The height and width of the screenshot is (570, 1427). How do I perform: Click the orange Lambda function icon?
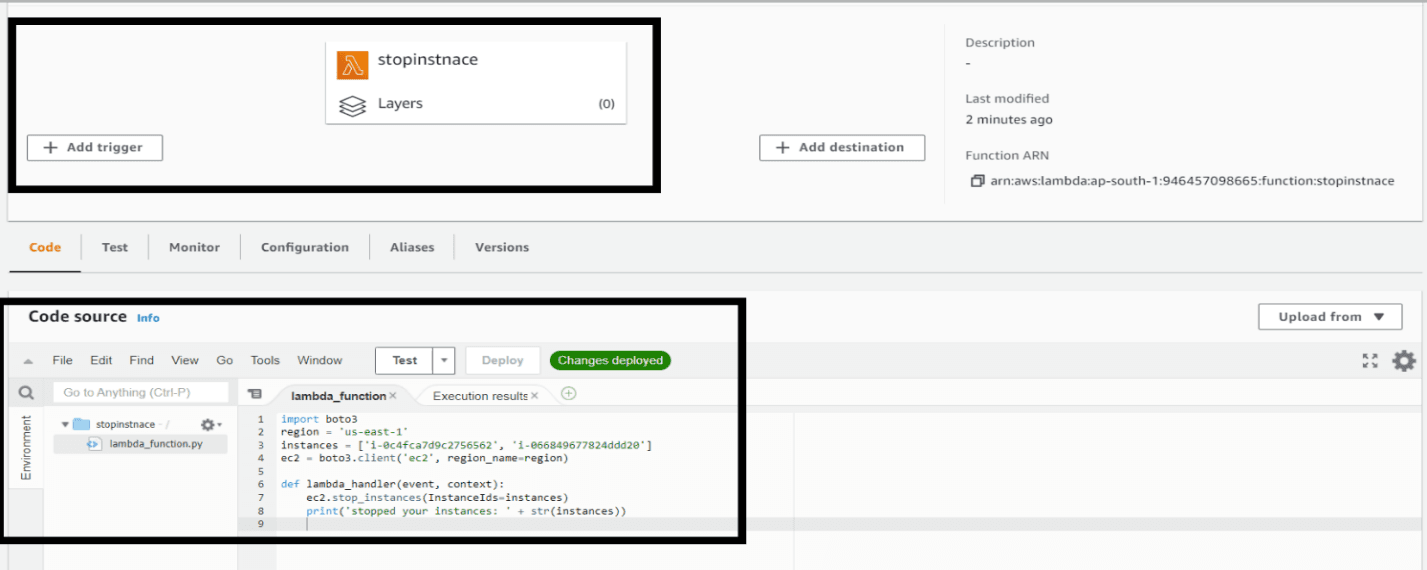(x=352, y=65)
